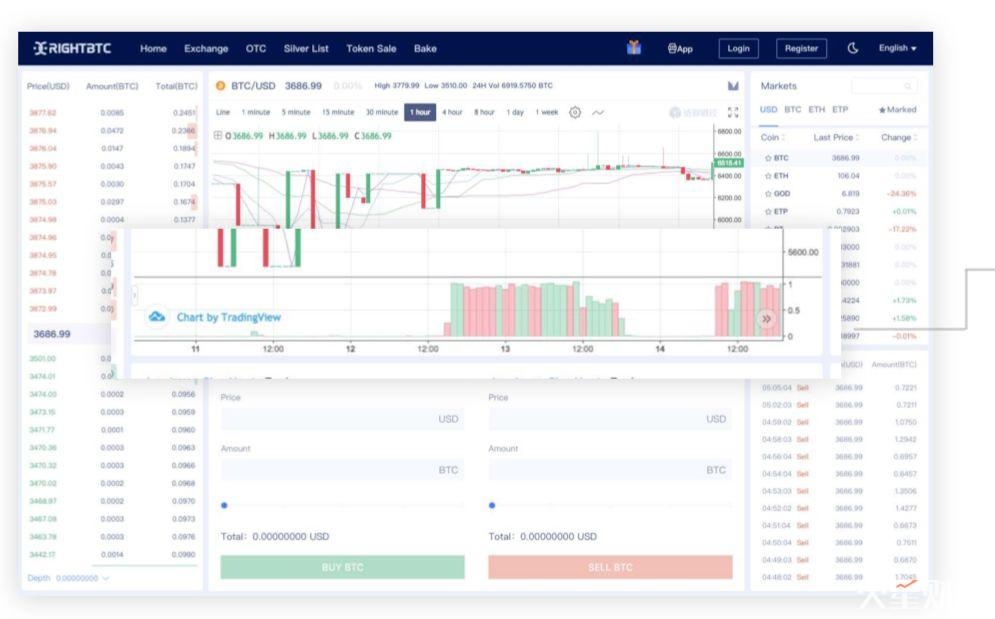Click the buy amount slider handle
This screenshot has width=995, height=619.
pyautogui.click(x=224, y=505)
